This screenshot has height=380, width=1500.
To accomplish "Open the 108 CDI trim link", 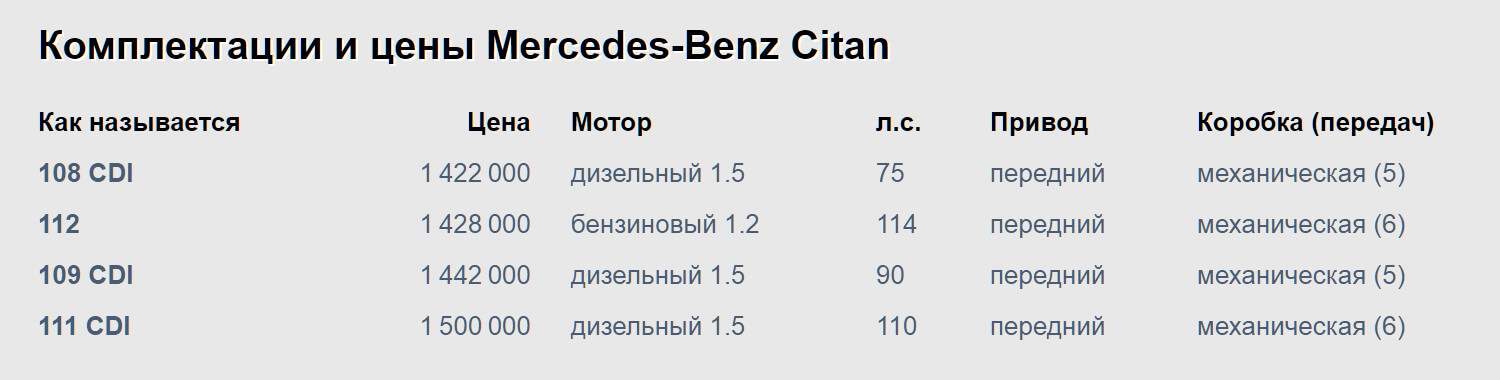I will [86, 174].
